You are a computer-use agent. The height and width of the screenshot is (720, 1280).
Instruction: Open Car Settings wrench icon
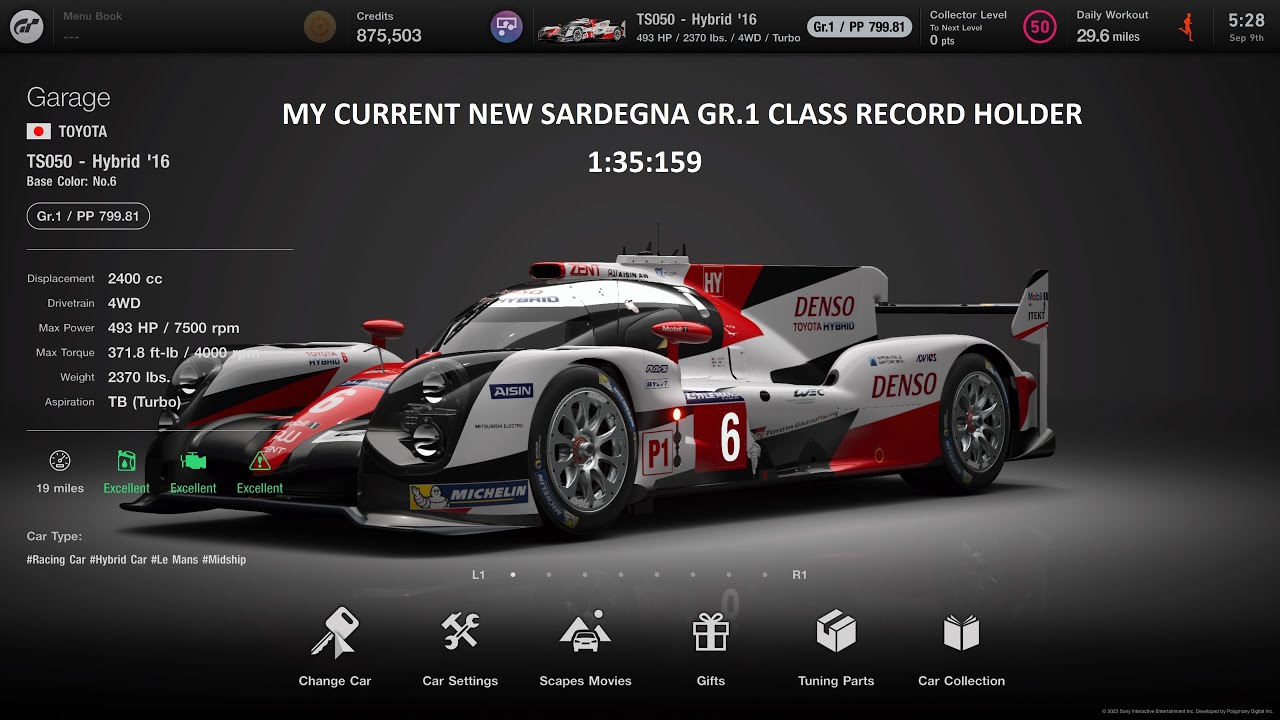pyautogui.click(x=460, y=632)
